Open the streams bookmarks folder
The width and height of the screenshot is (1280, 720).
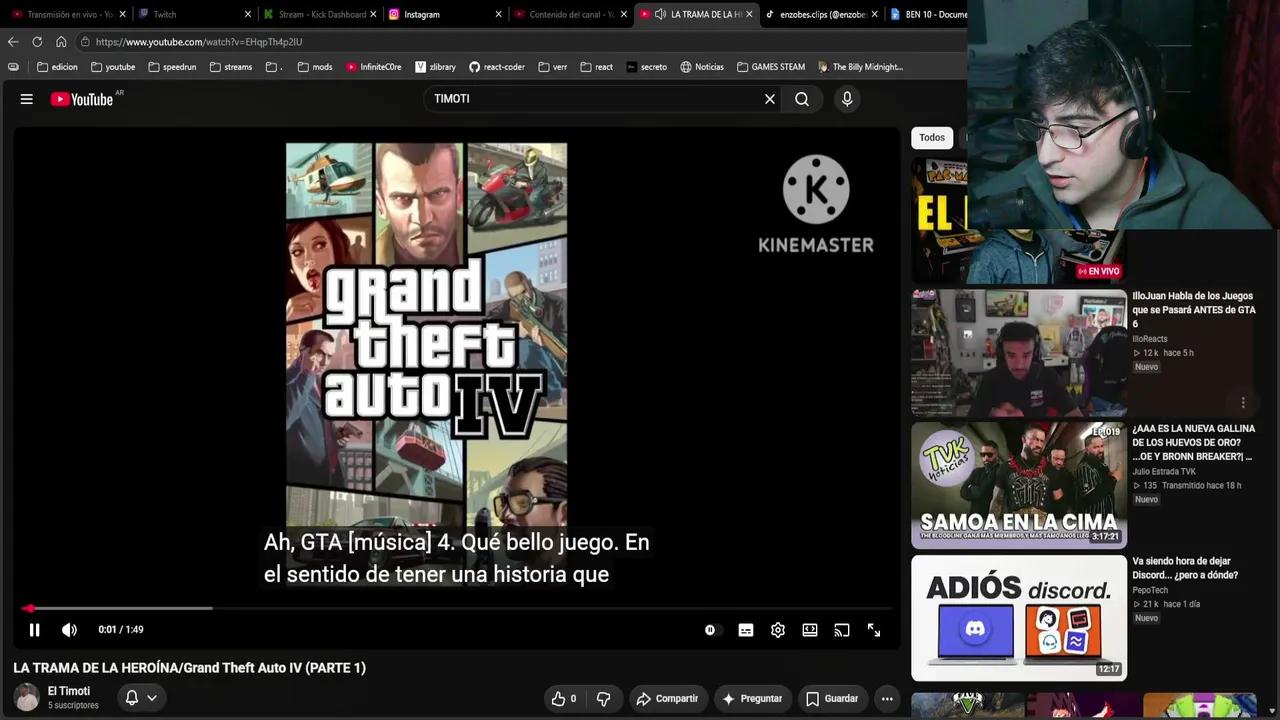(230, 67)
